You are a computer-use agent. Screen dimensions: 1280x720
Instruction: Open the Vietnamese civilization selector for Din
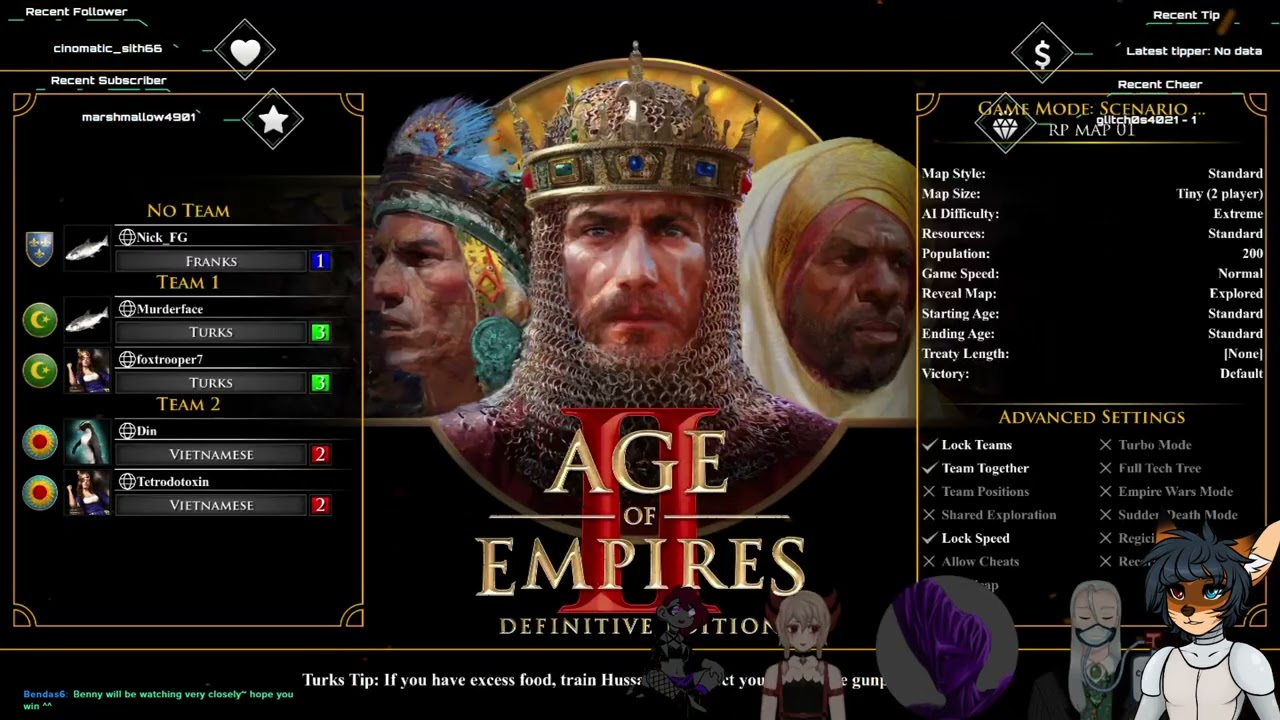coord(211,454)
